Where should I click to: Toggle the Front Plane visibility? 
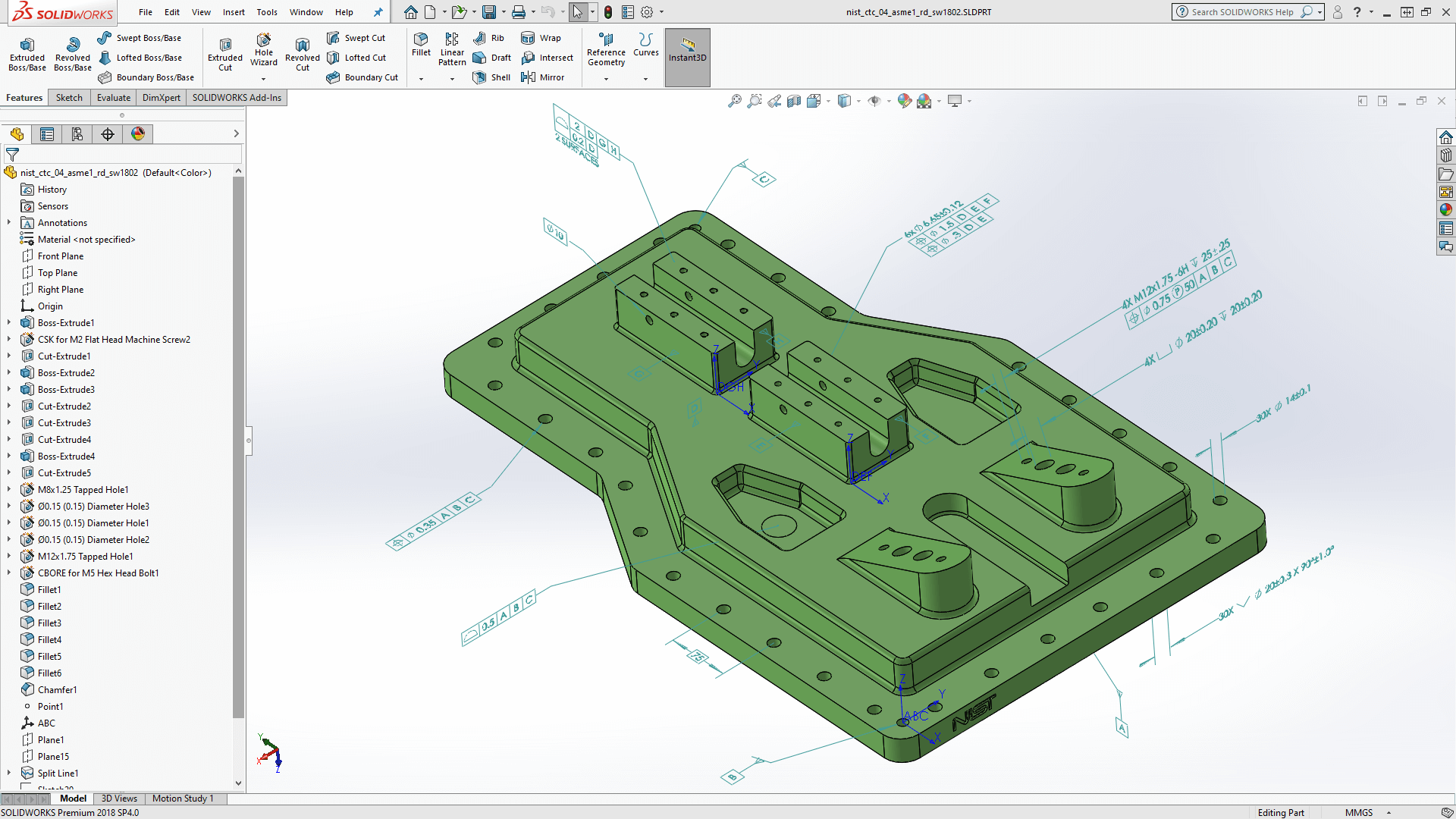click(x=60, y=255)
